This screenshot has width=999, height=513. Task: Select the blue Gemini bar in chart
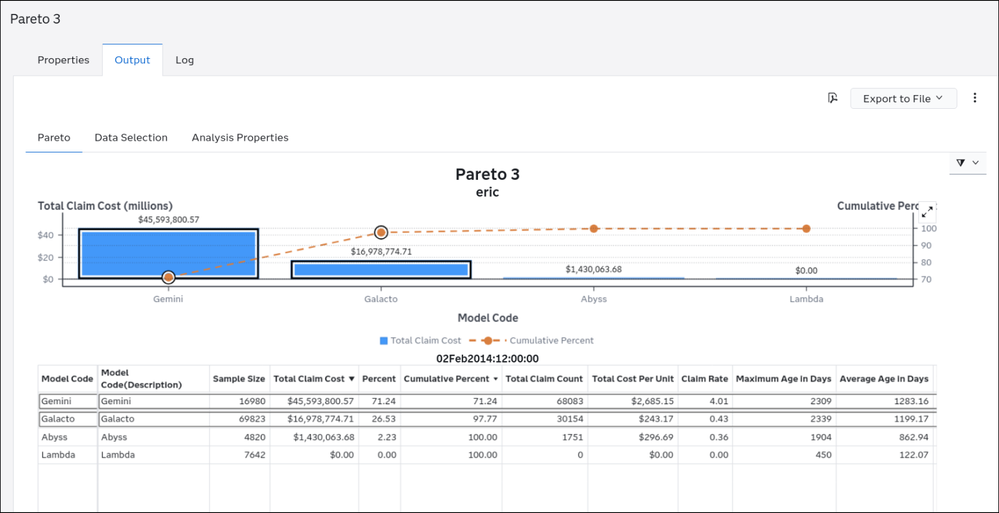coord(168,254)
